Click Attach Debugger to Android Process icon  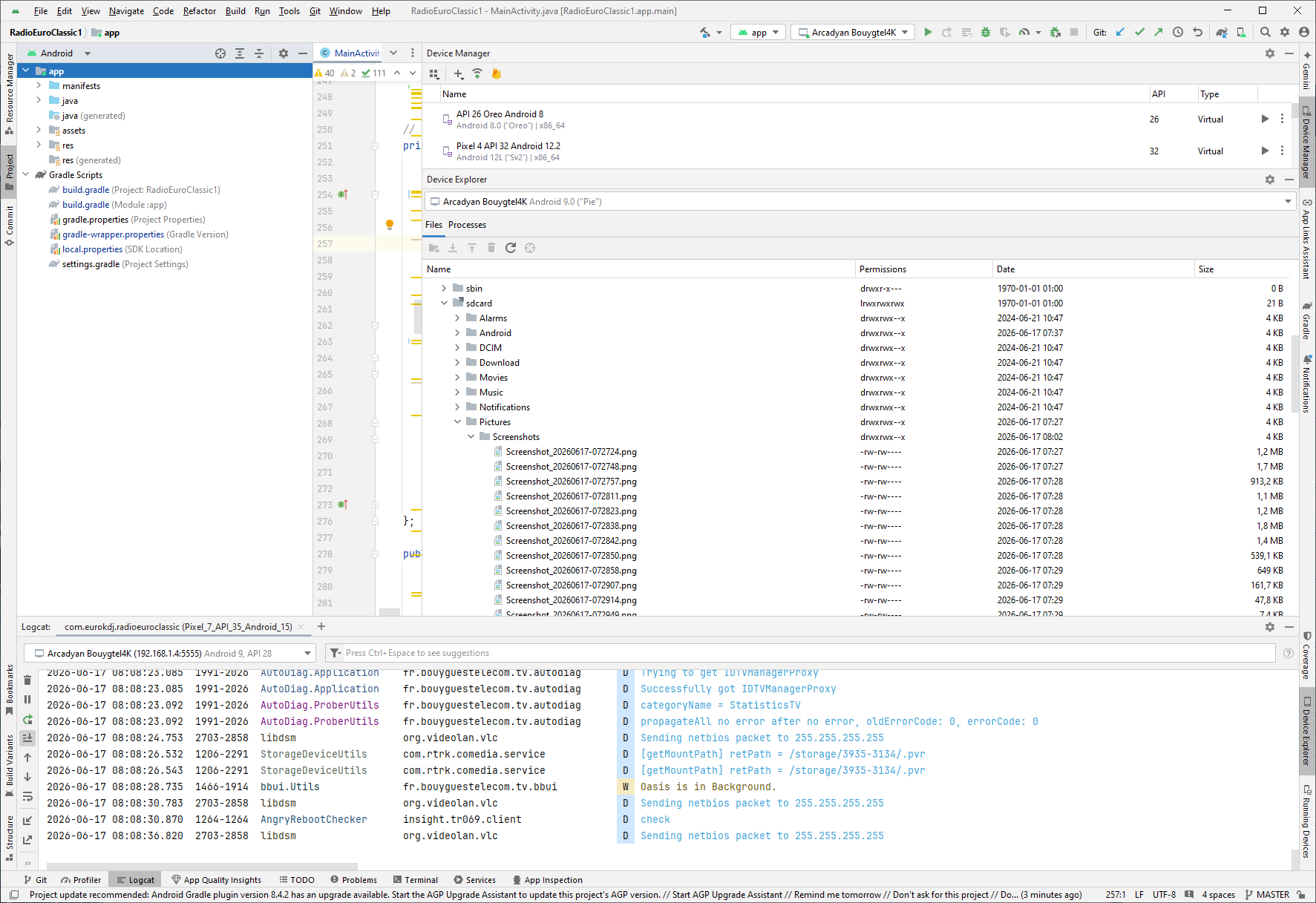click(x=1055, y=33)
